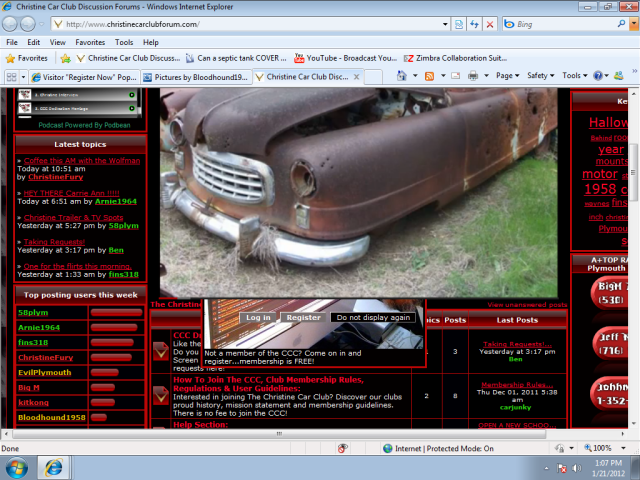Screen dimensions: 640x480
Task: Click the posting bar next to Arnie1964
Action: (114, 328)
